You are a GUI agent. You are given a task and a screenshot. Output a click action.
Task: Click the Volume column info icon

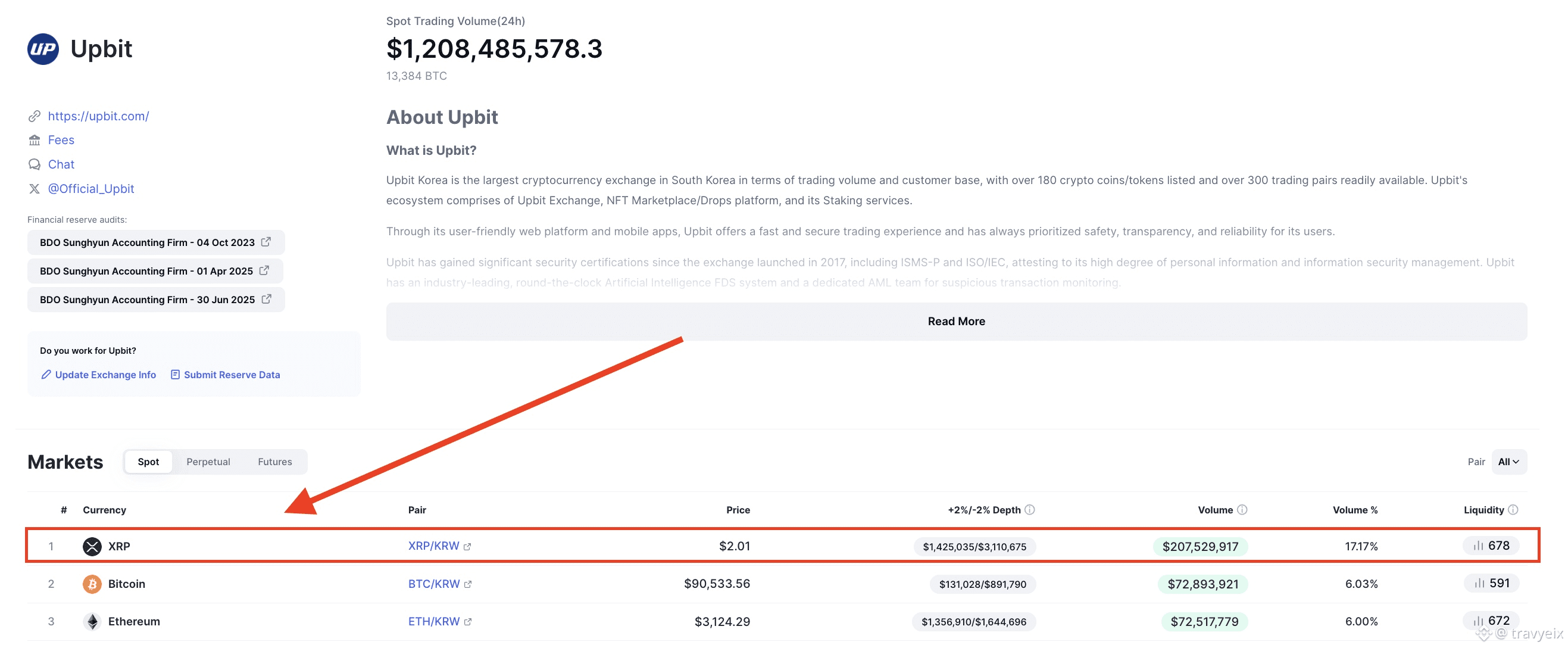pyautogui.click(x=1242, y=510)
